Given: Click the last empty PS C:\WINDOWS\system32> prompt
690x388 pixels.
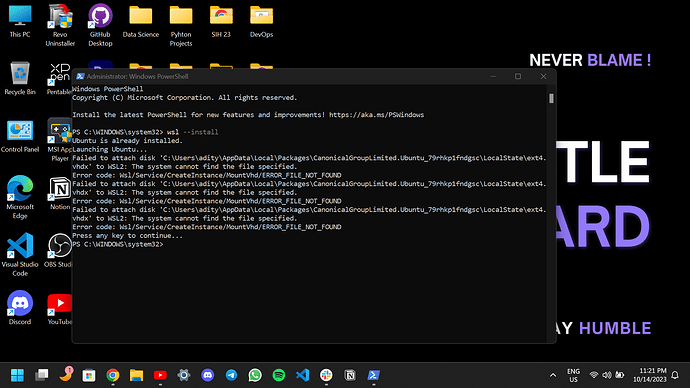Looking at the screenshot, I should 118,244.
